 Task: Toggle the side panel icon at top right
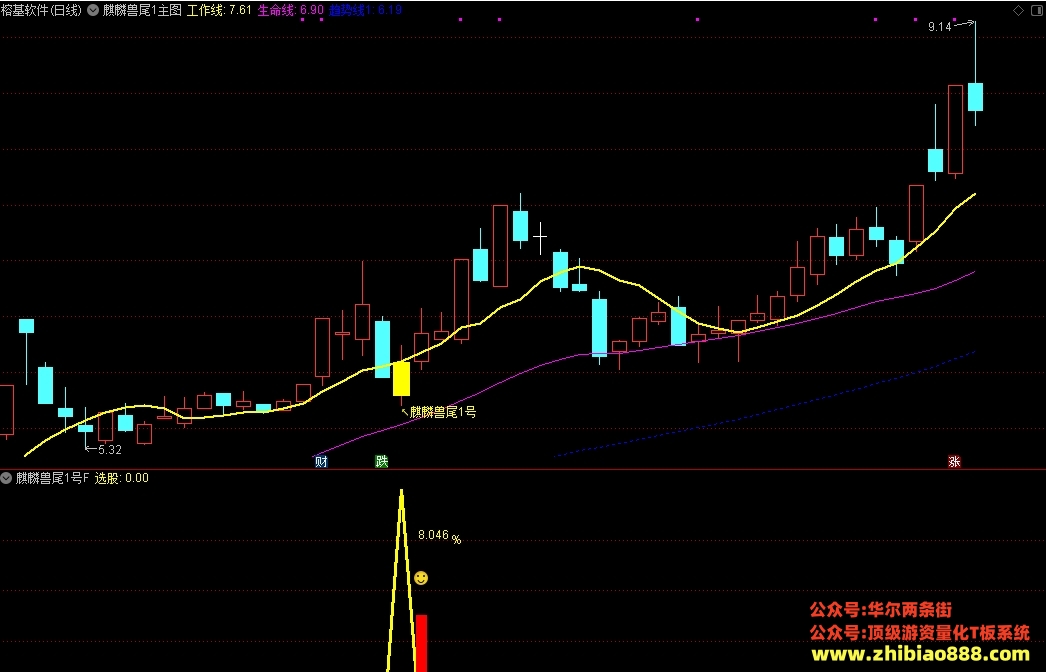(1038, 11)
